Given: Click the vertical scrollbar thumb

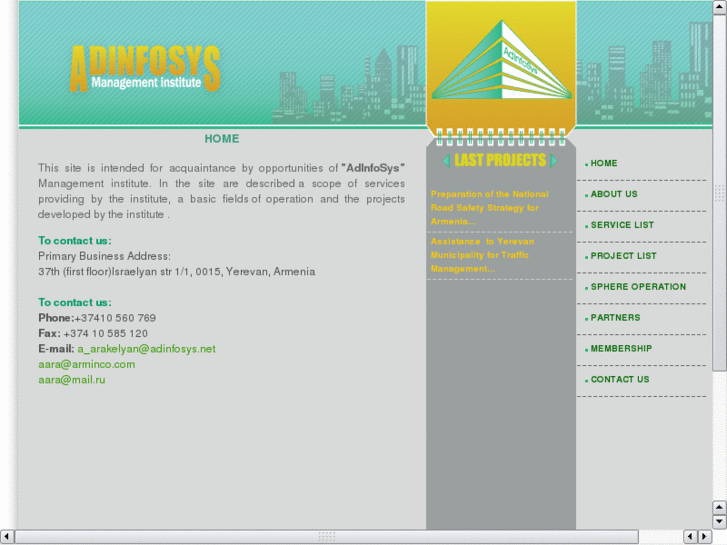Looking at the screenshot, I should [x=719, y=192].
